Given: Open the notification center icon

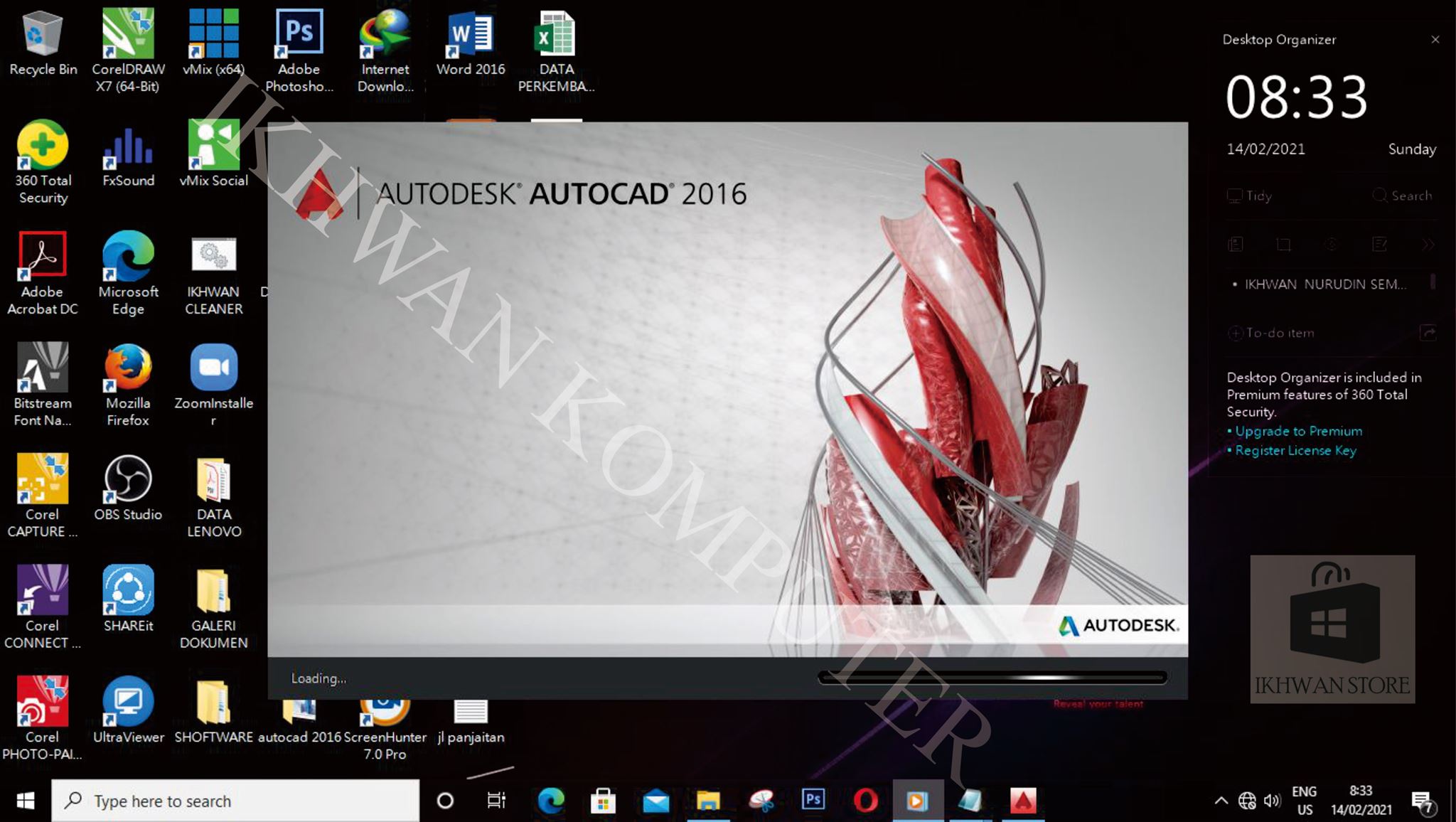Looking at the screenshot, I should [1423, 804].
